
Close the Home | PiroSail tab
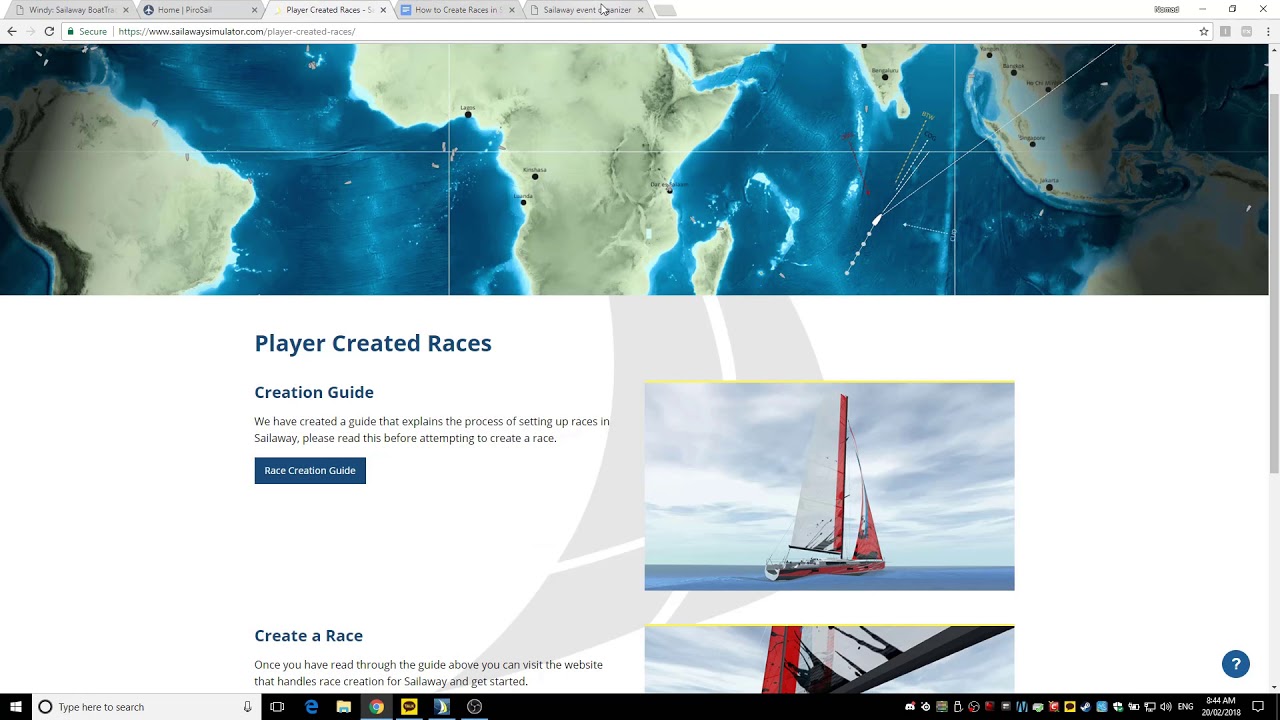tap(254, 10)
